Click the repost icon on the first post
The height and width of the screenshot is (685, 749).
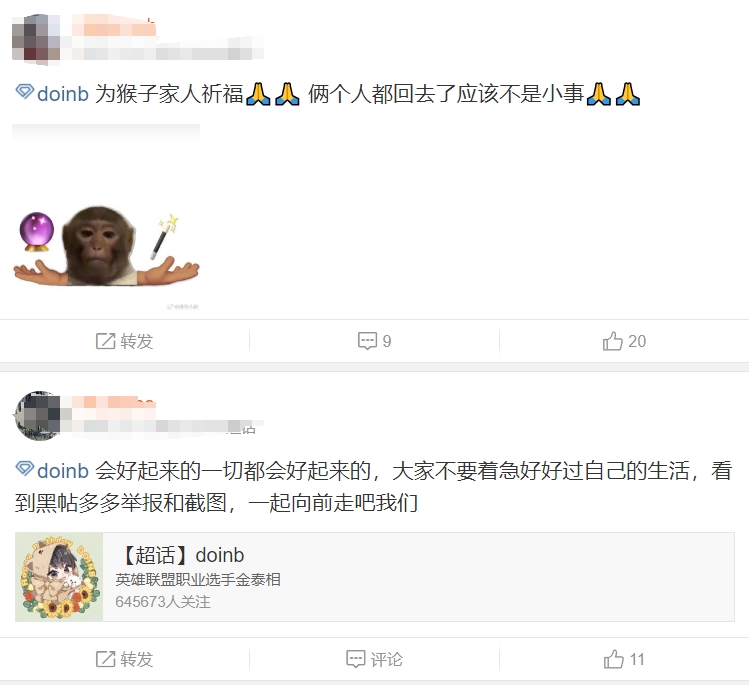coord(106,341)
